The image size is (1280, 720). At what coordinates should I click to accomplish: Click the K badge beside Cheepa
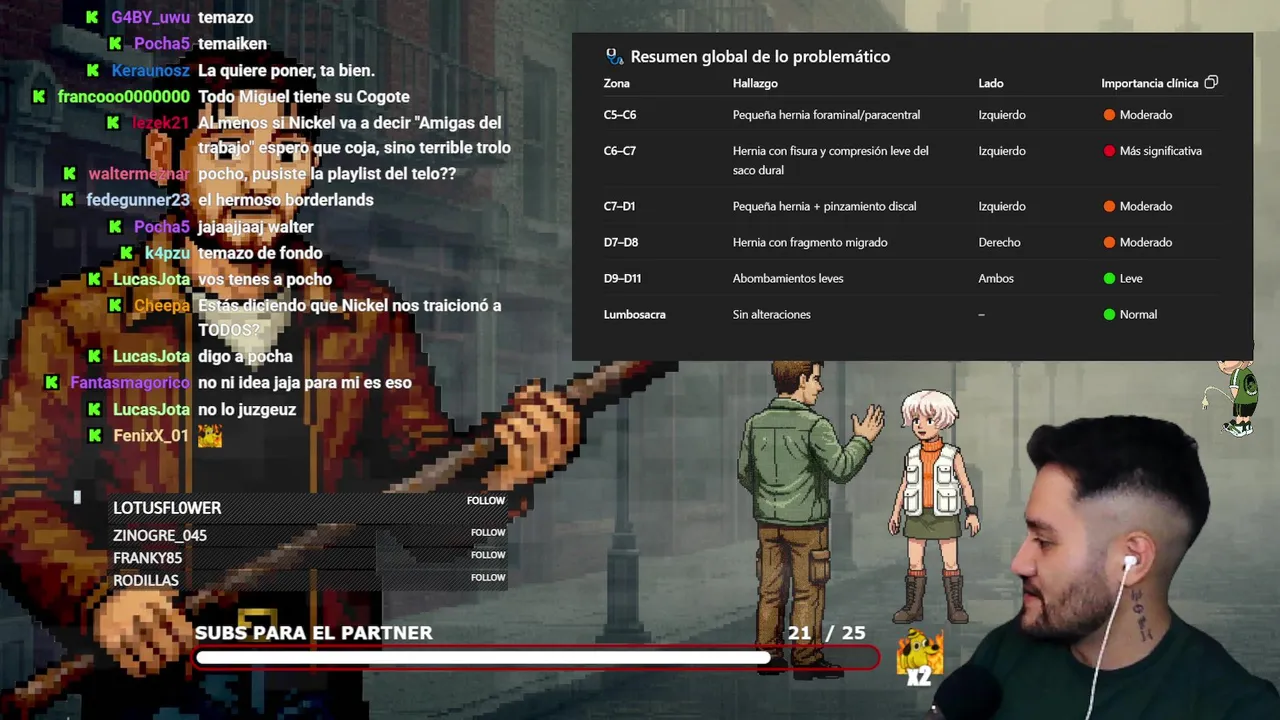coord(115,305)
